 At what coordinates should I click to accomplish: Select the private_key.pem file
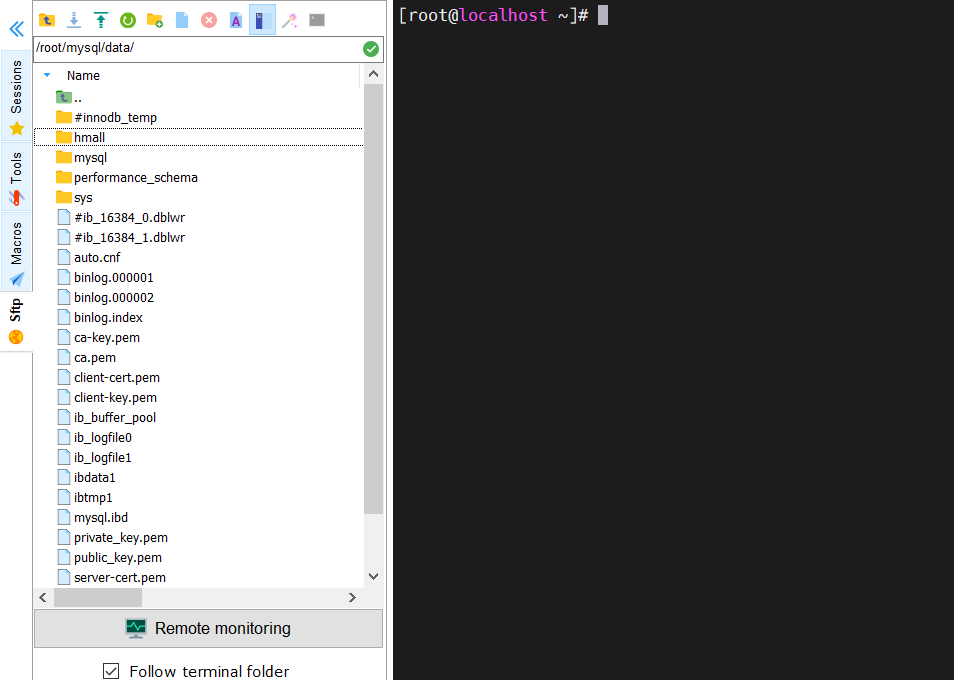coord(113,538)
